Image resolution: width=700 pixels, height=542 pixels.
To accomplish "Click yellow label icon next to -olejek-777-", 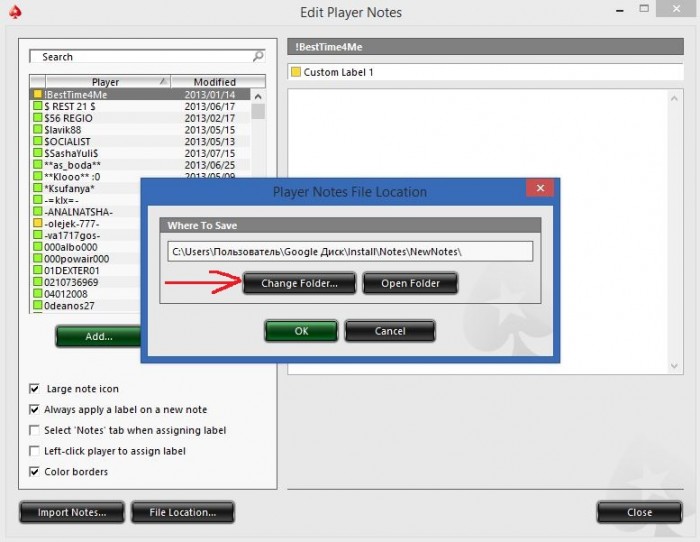I will (x=38, y=223).
